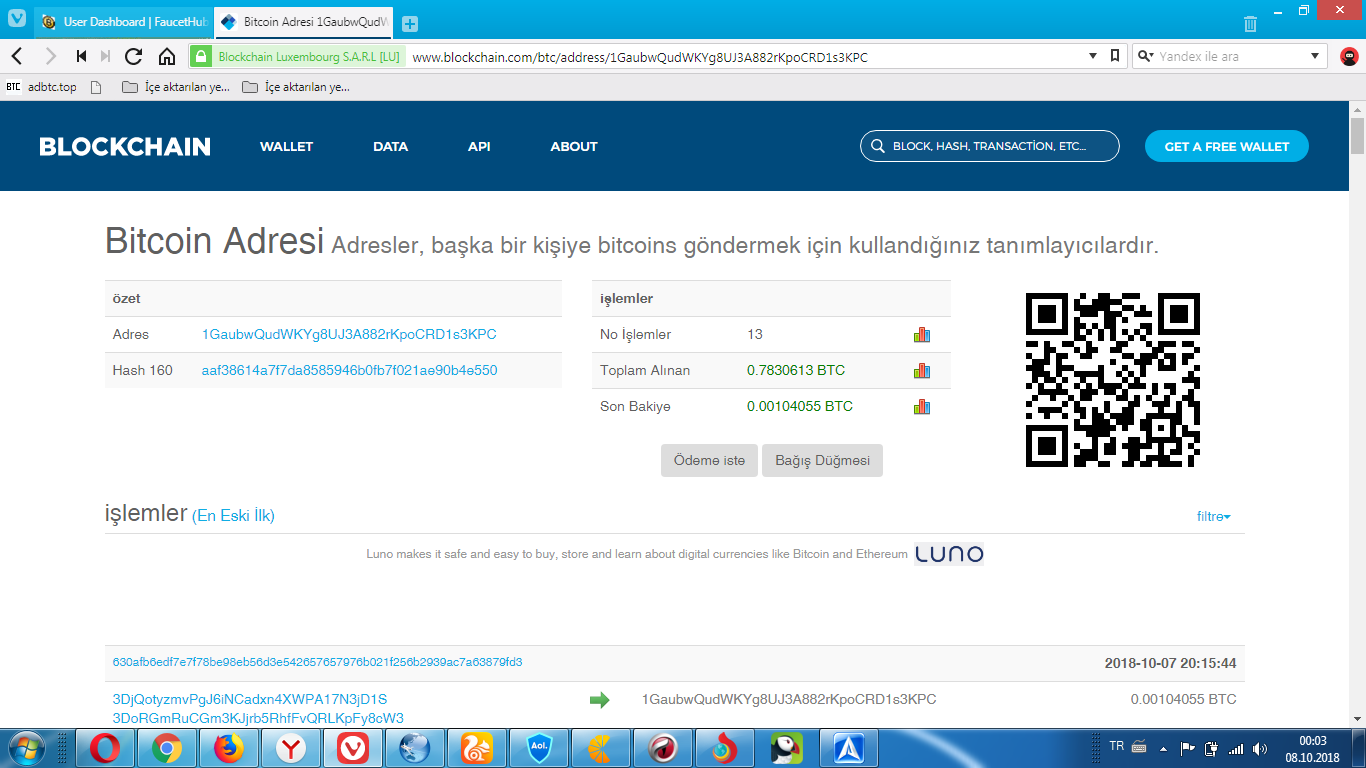Bookmark this page with the bookmark icon
The height and width of the screenshot is (768, 1366).
click(x=1115, y=57)
